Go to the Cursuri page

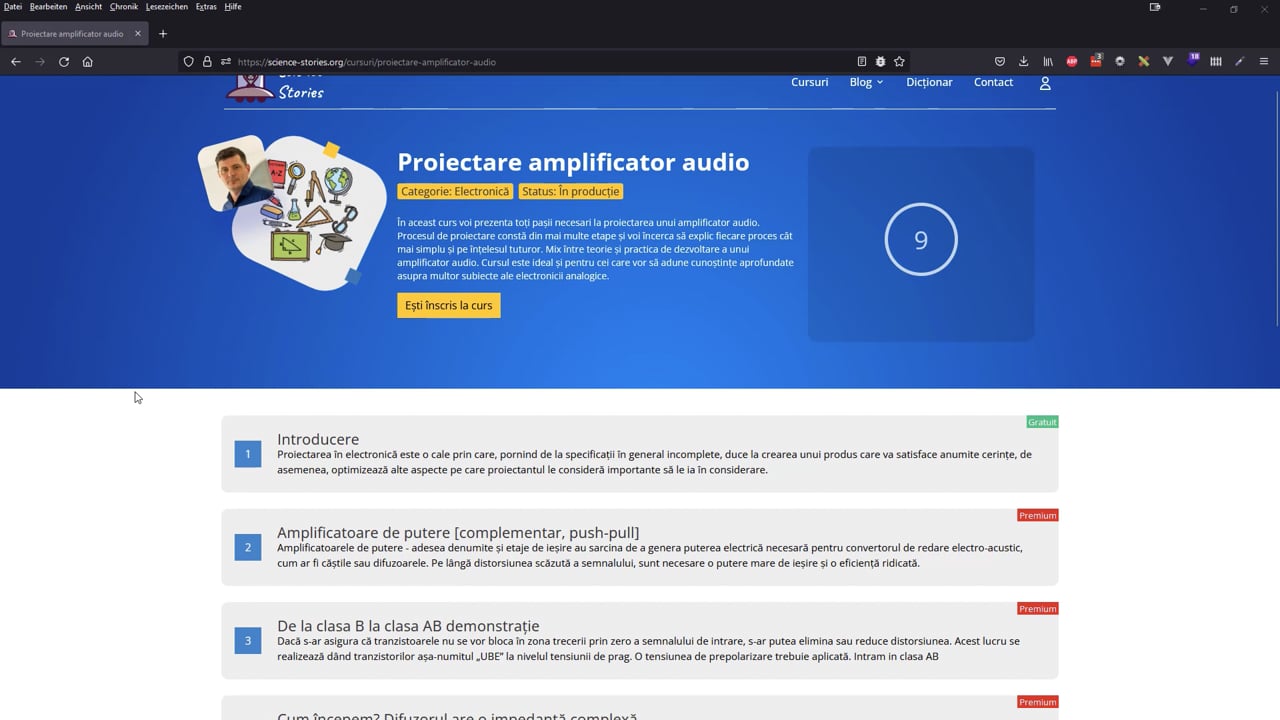[x=809, y=82]
